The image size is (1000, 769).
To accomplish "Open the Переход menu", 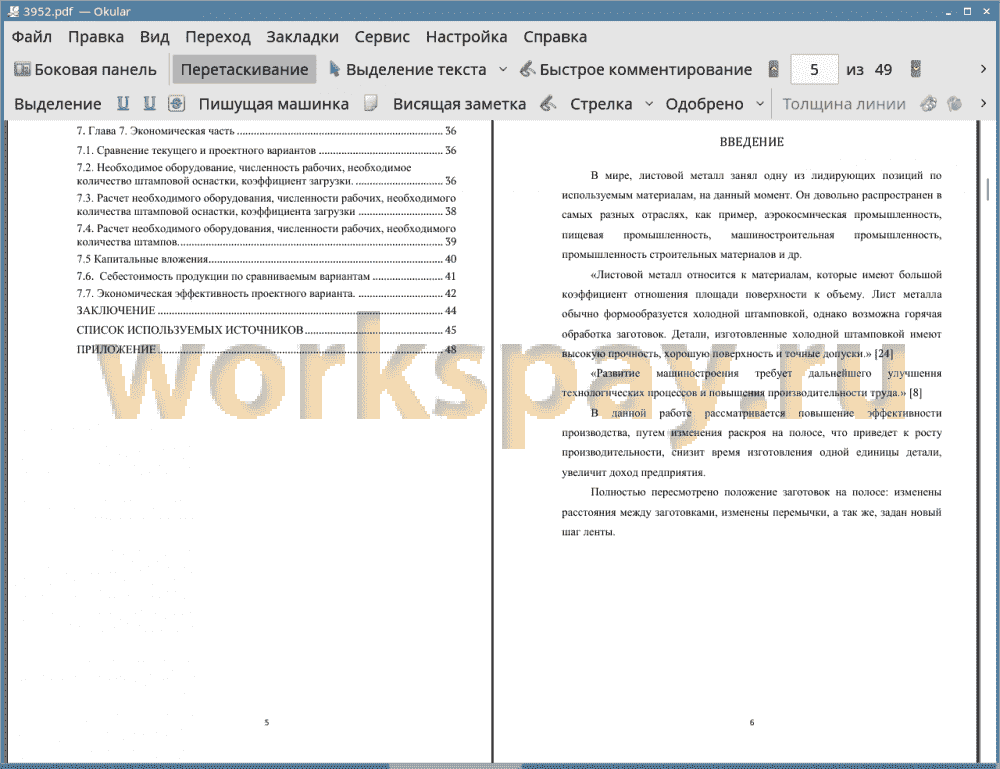I will [x=217, y=37].
